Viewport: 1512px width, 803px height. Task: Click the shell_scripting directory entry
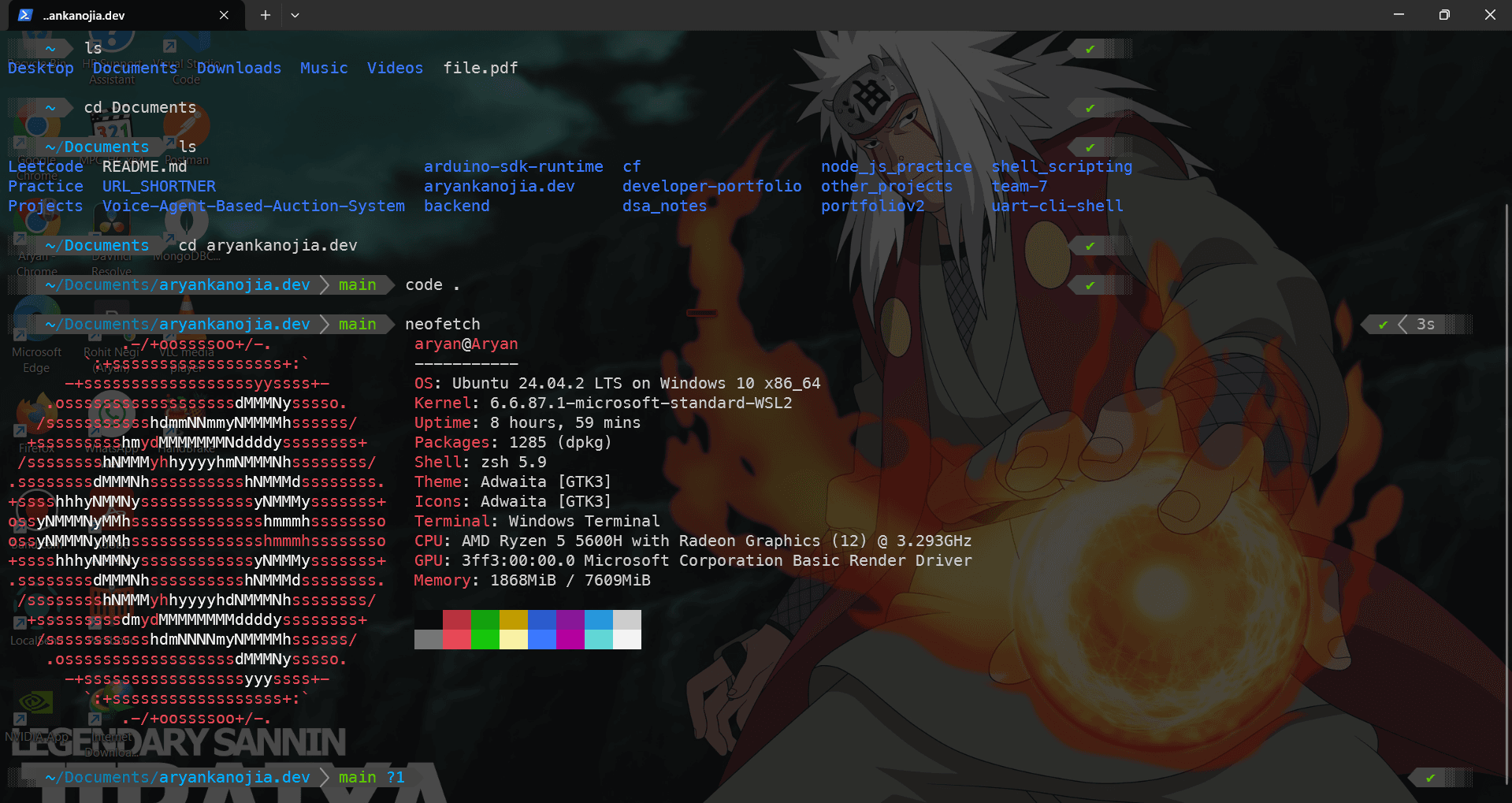(1062, 166)
